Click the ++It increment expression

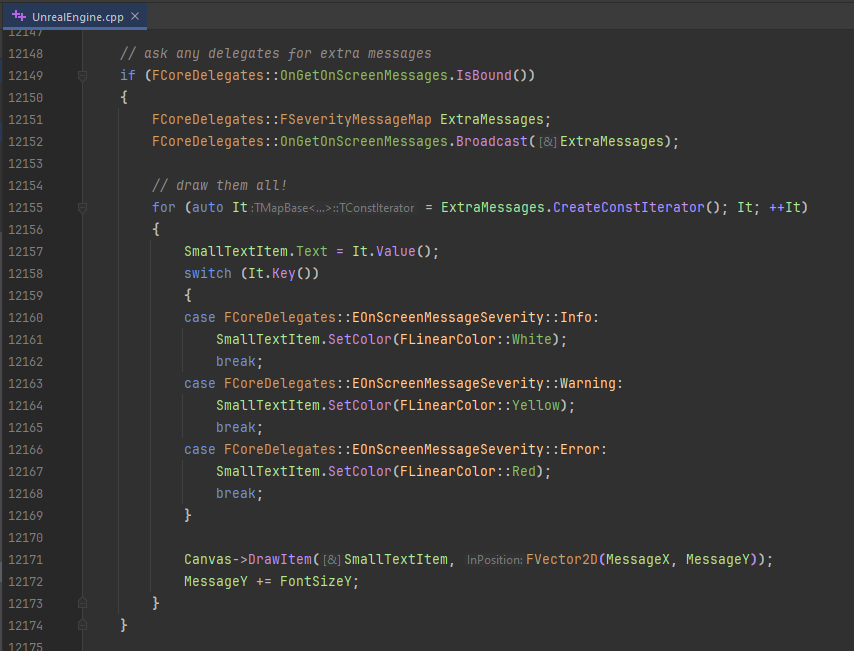tap(785, 208)
